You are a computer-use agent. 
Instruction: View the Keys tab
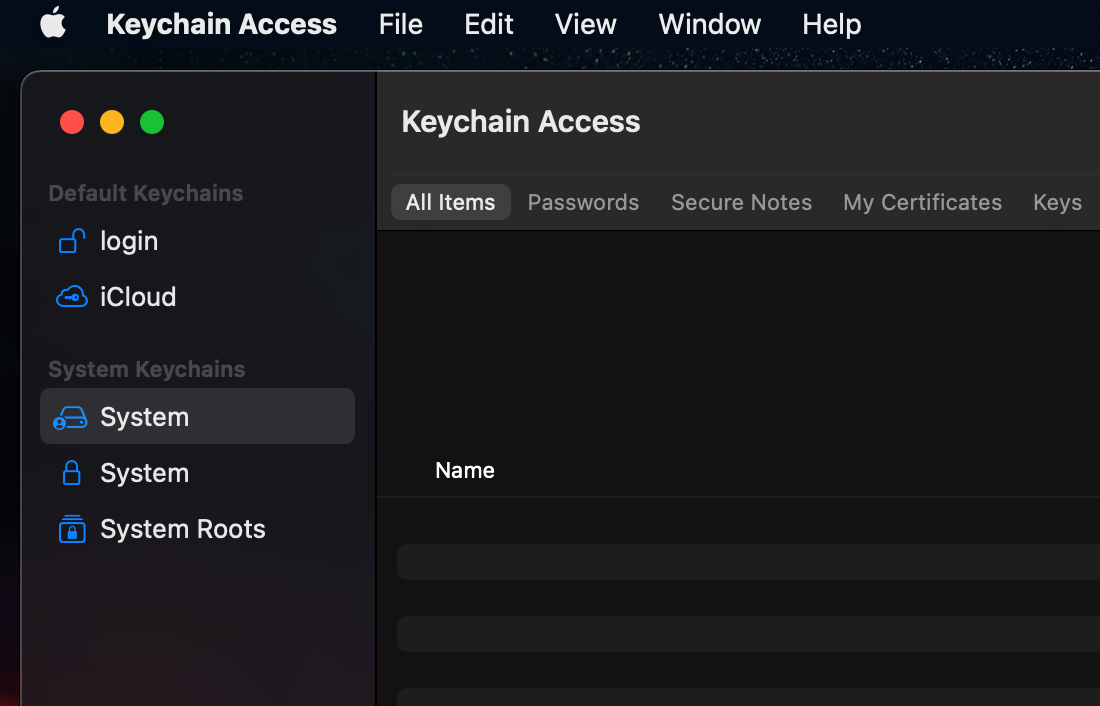1057,202
